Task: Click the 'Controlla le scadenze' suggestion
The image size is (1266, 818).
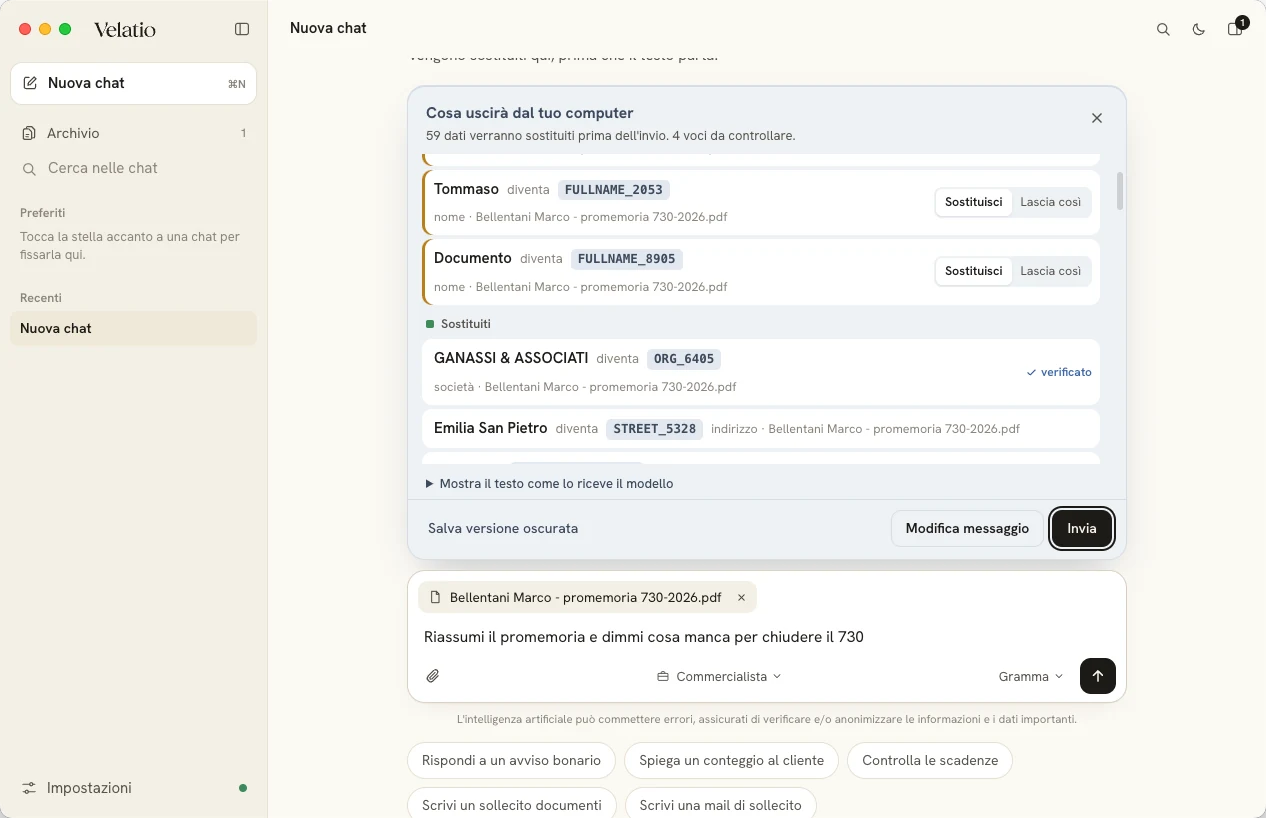Action: [x=930, y=760]
